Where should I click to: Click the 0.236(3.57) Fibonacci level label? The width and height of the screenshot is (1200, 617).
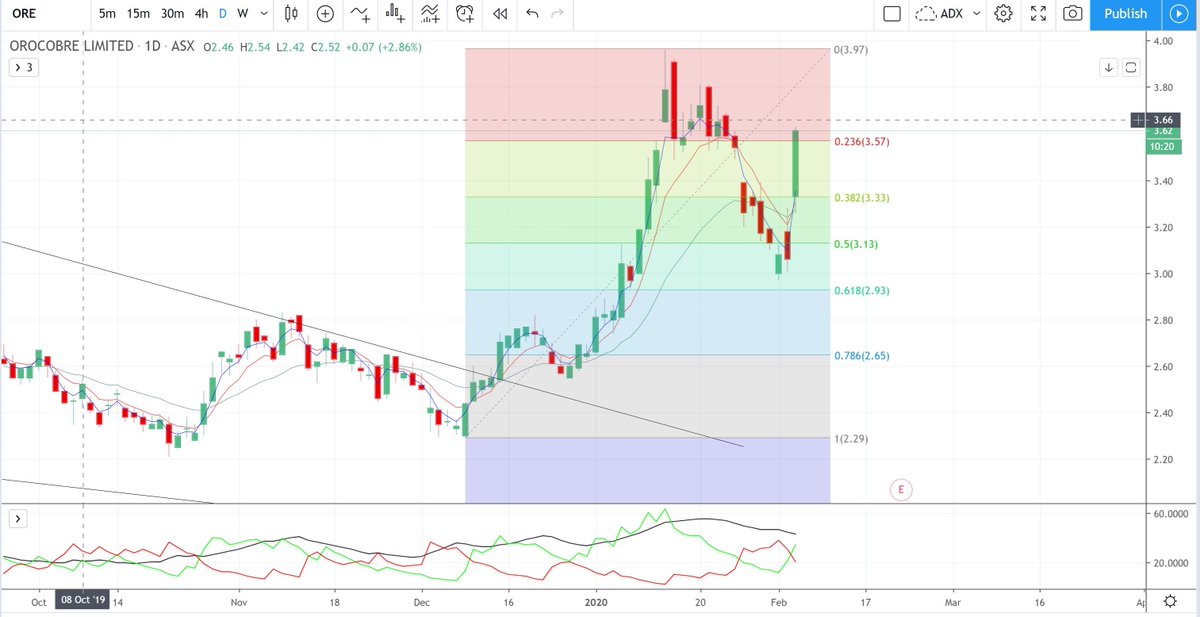click(x=861, y=142)
